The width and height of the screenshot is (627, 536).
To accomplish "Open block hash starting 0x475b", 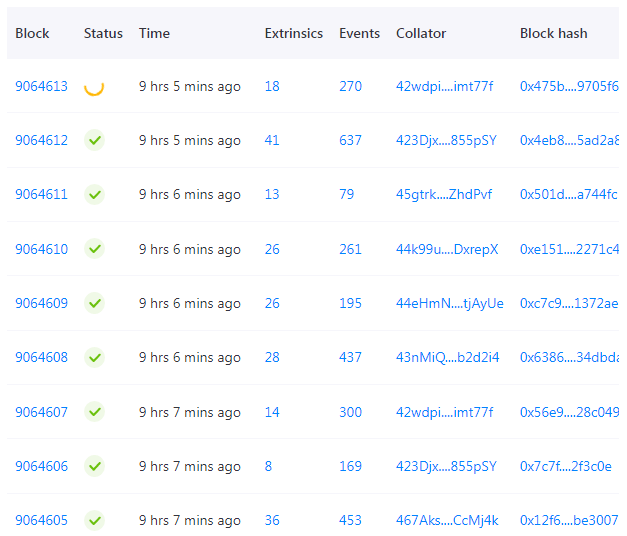I will click(569, 86).
